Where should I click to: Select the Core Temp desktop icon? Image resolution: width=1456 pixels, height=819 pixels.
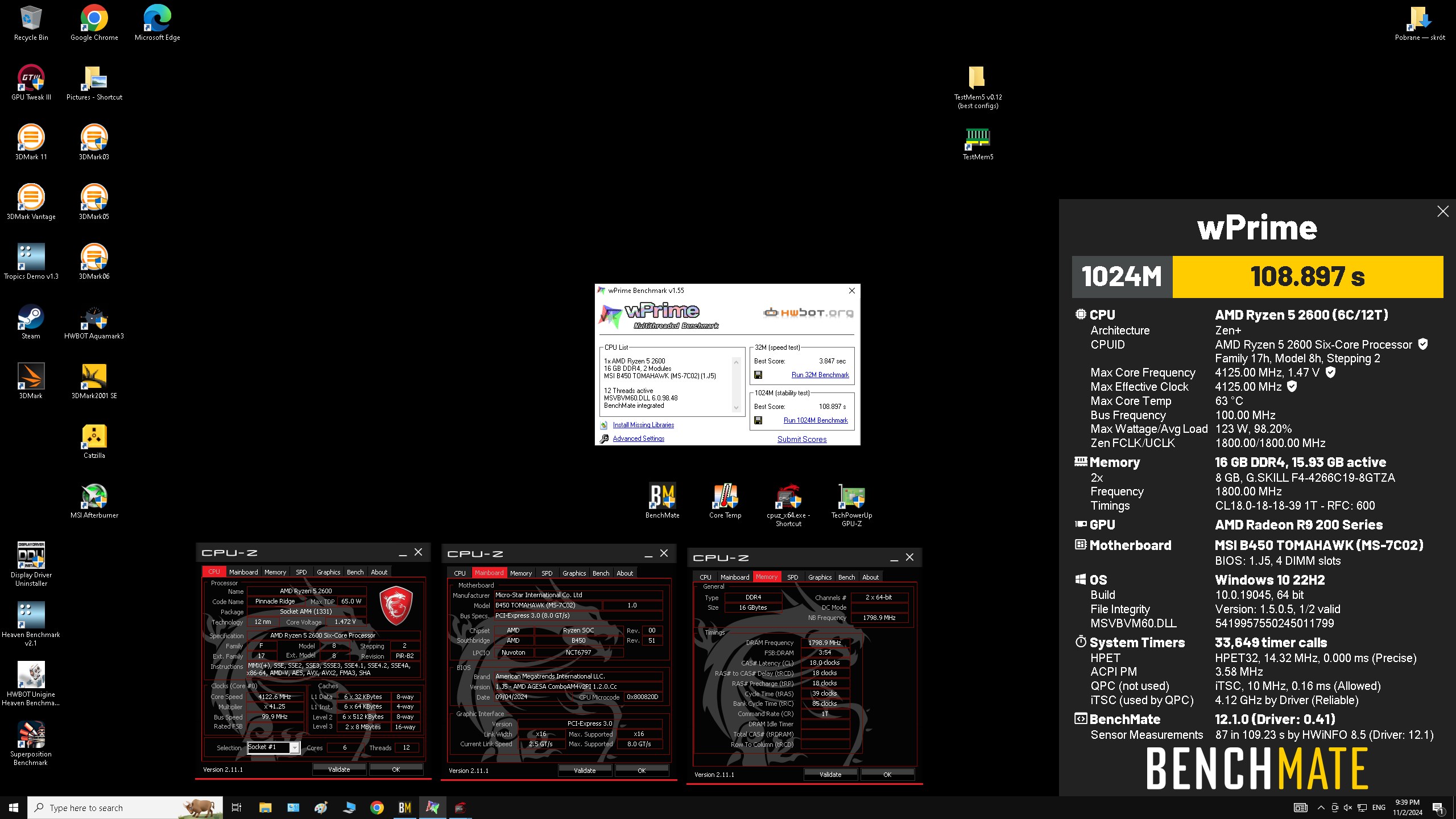pos(725,500)
